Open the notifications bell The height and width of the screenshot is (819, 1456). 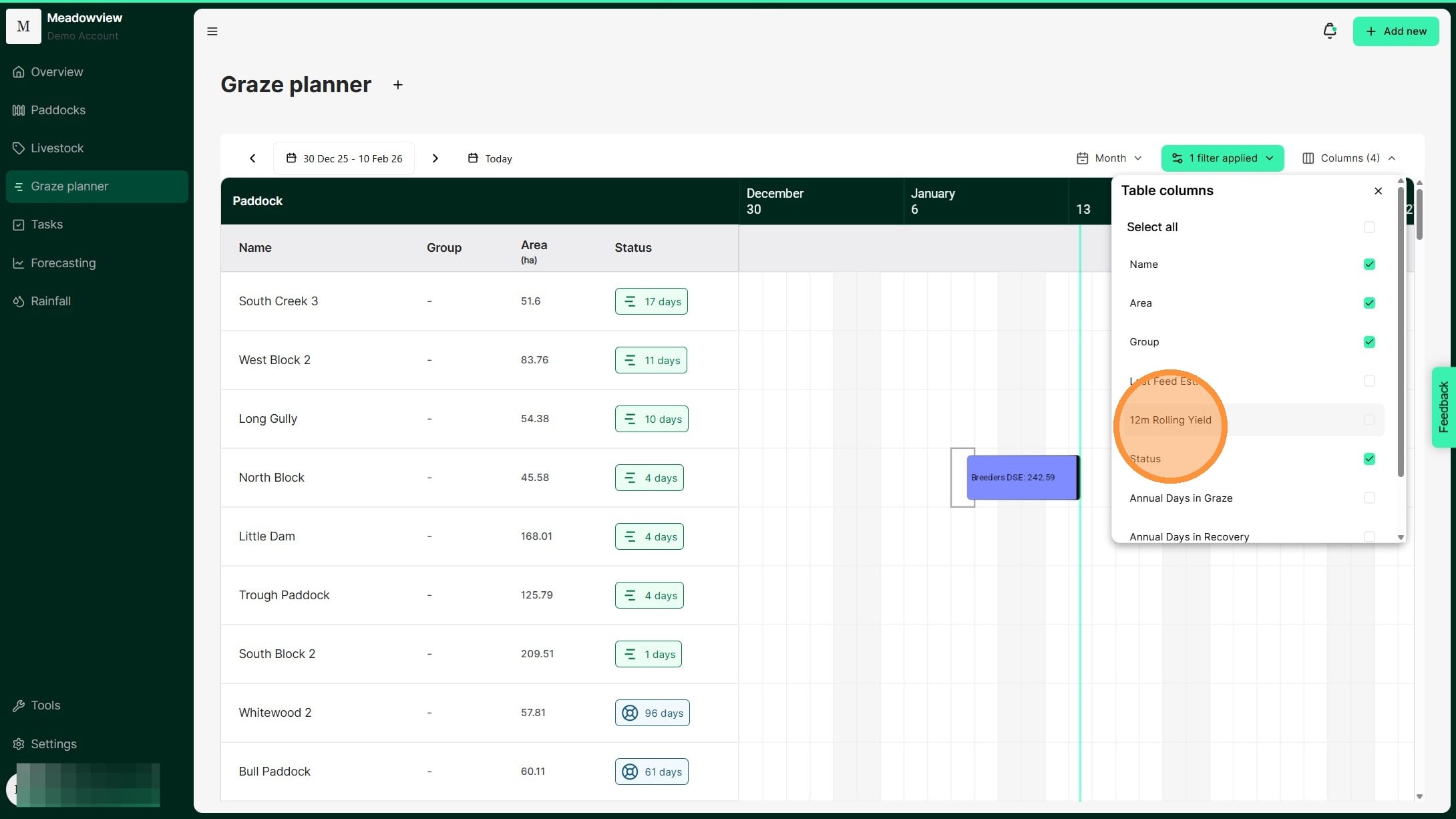coord(1329,31)
